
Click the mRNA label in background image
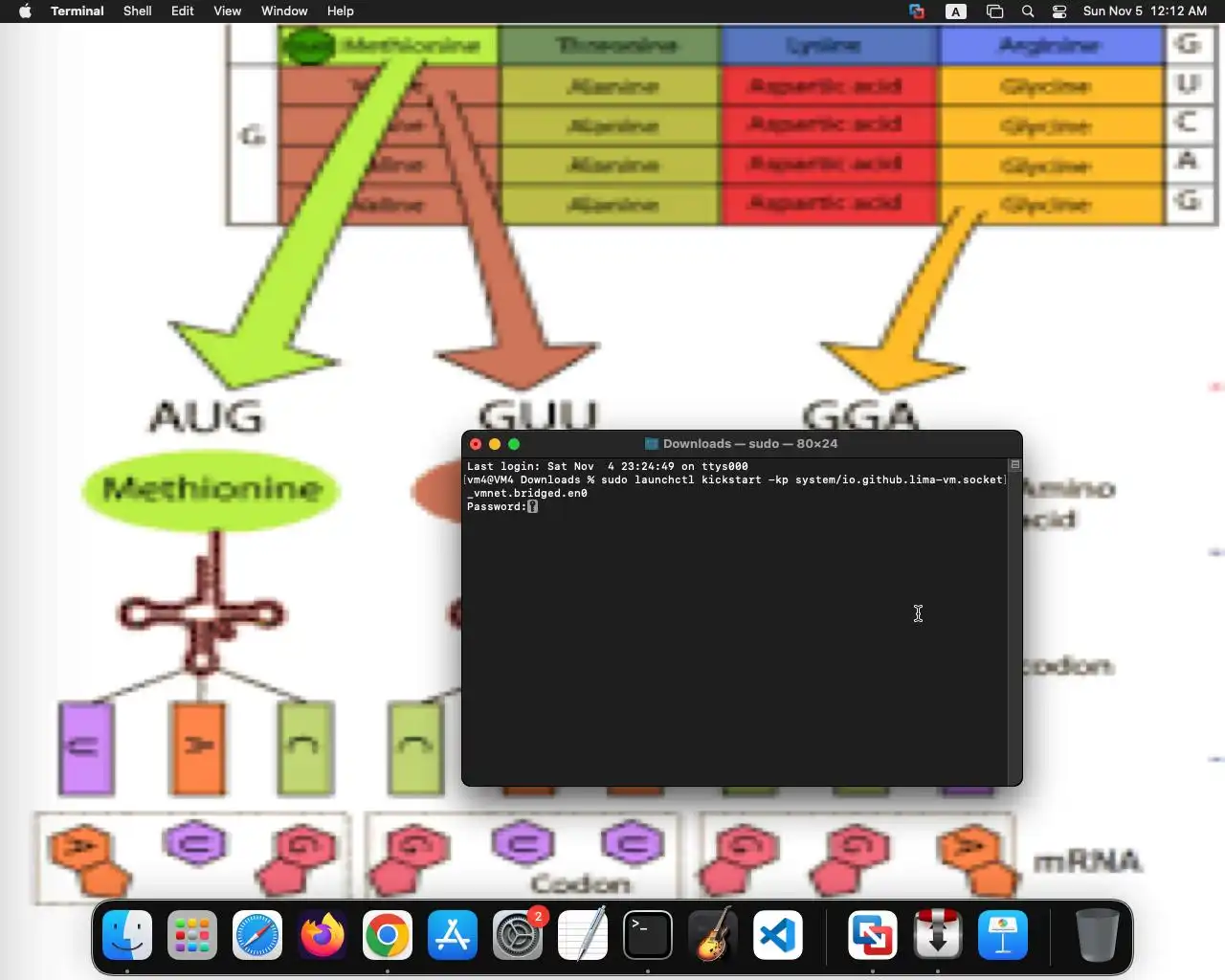pos(1088,861)
